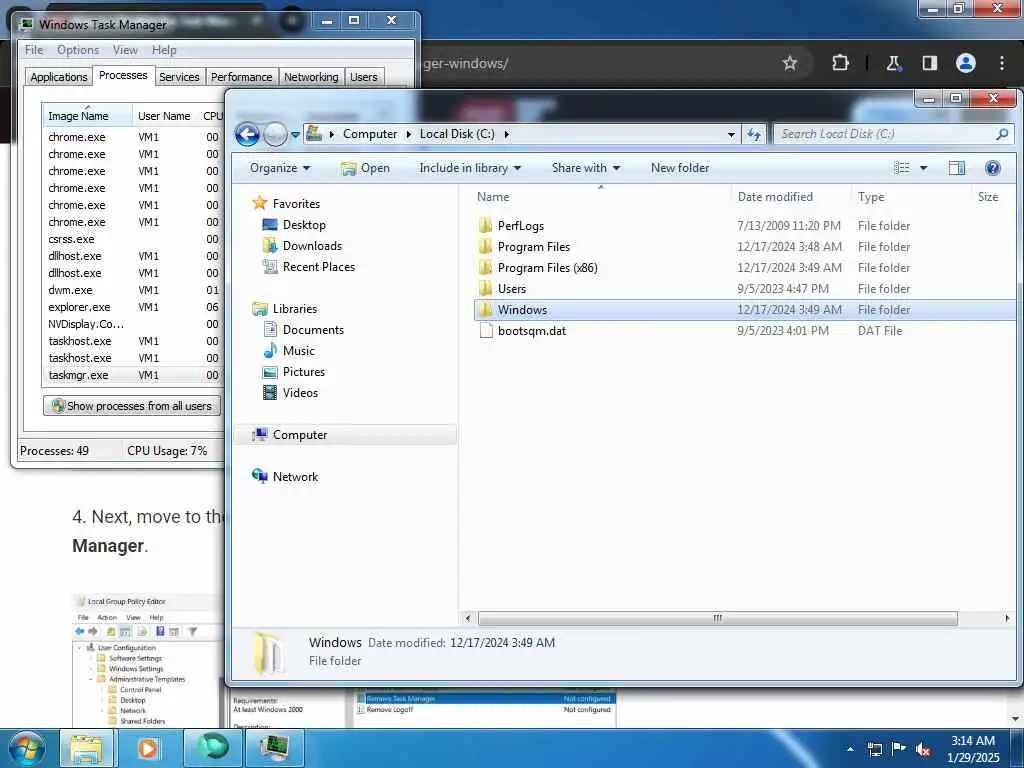Select the Windows folder row
The width and height of the screenshot is (1024, 768).
click(x=744, y=310)
